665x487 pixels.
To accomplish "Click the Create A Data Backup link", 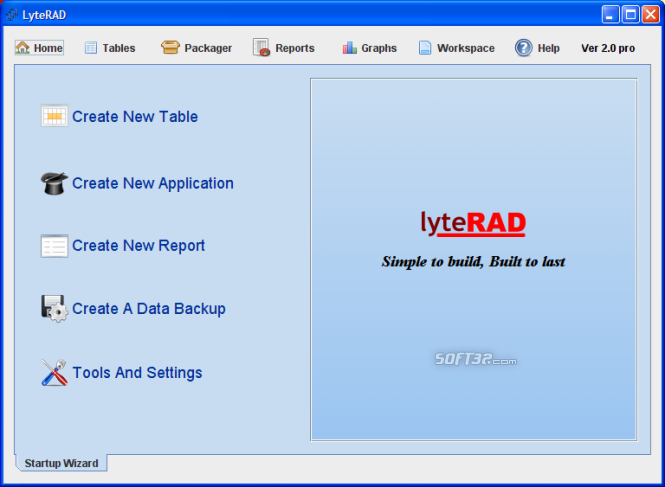I will coord(148,308).
